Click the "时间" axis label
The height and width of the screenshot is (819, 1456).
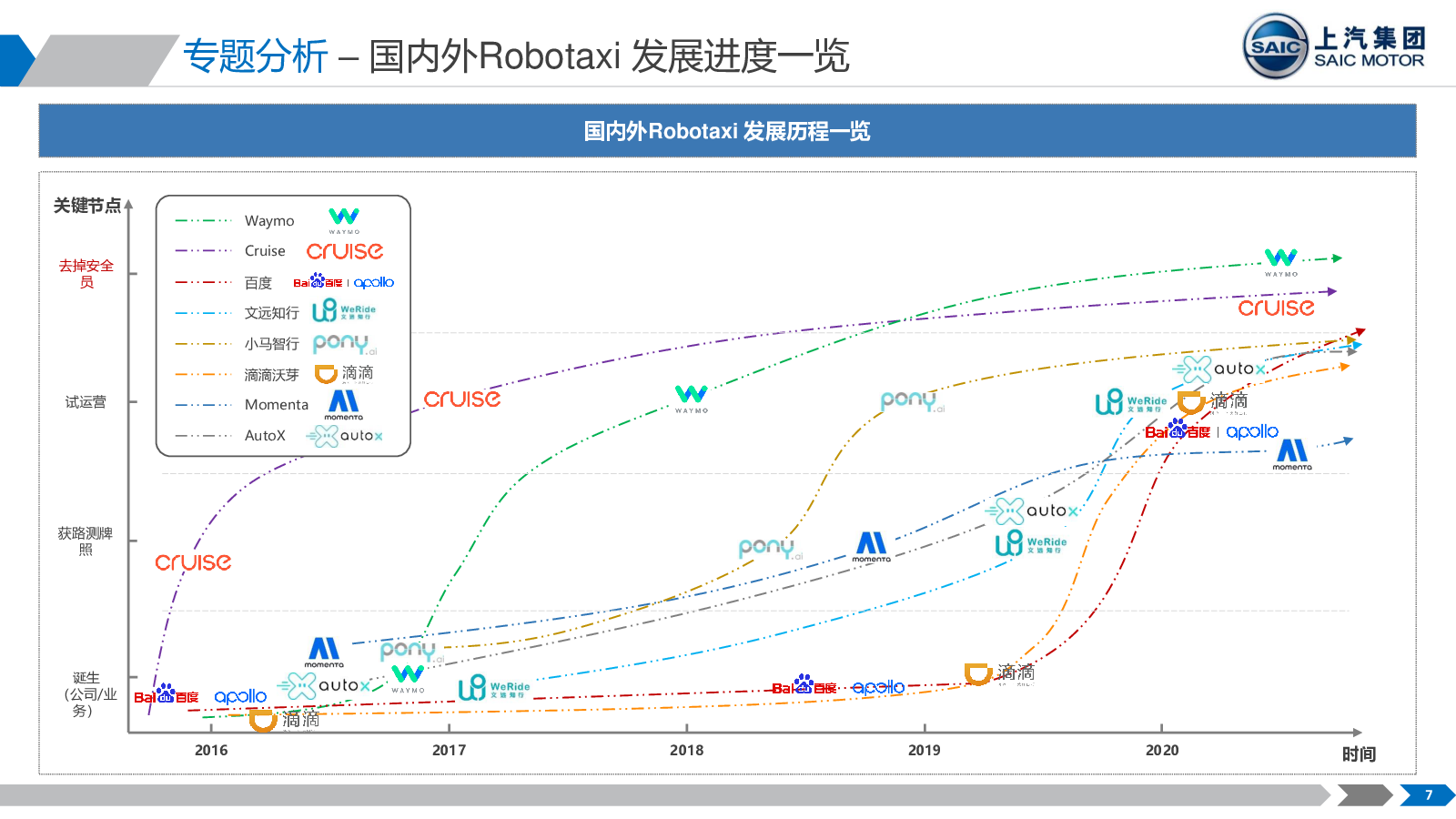pyautogui.click(x=1359, y=753)
